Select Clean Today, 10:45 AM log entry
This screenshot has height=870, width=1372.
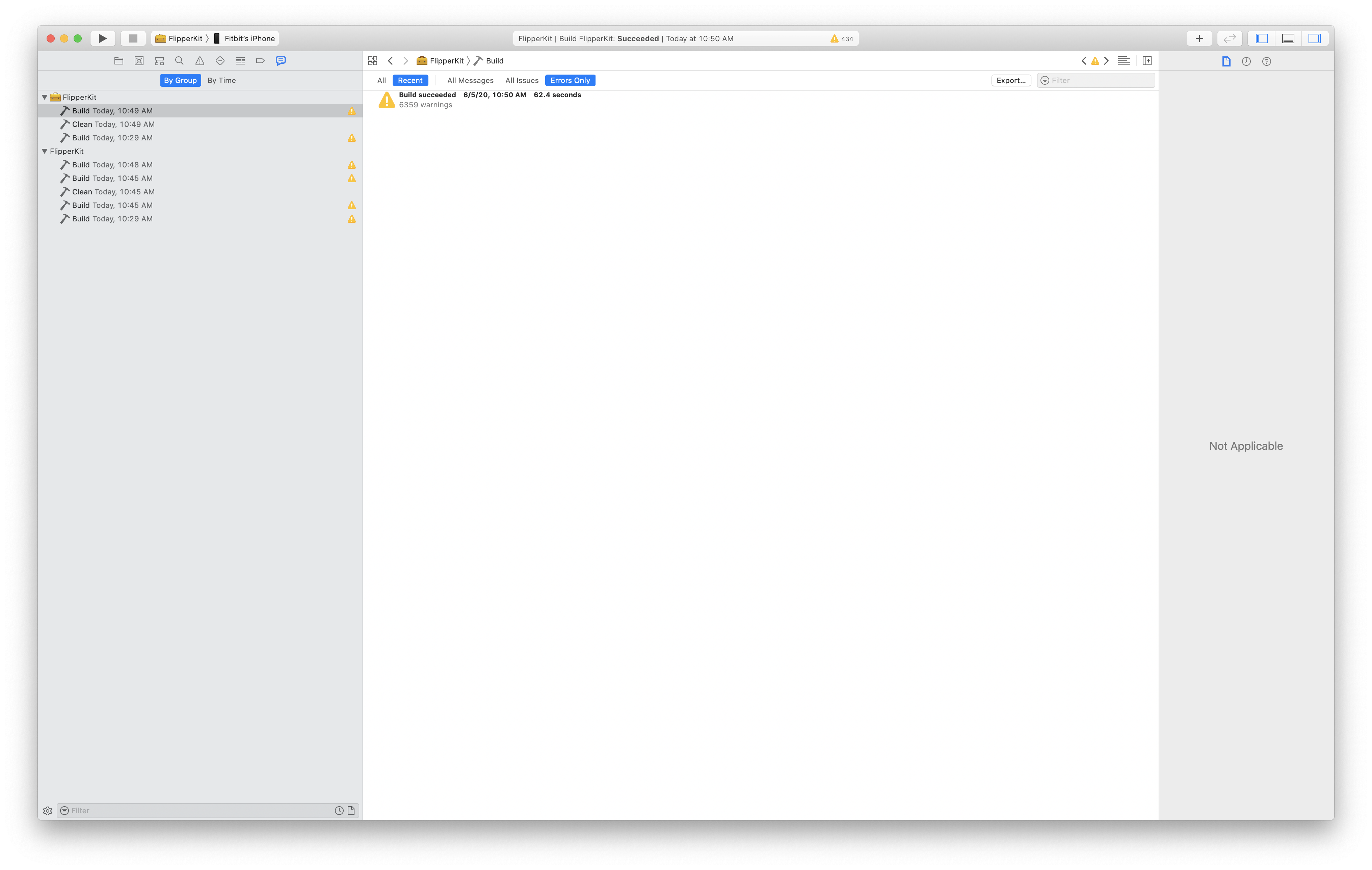(113, 192)
